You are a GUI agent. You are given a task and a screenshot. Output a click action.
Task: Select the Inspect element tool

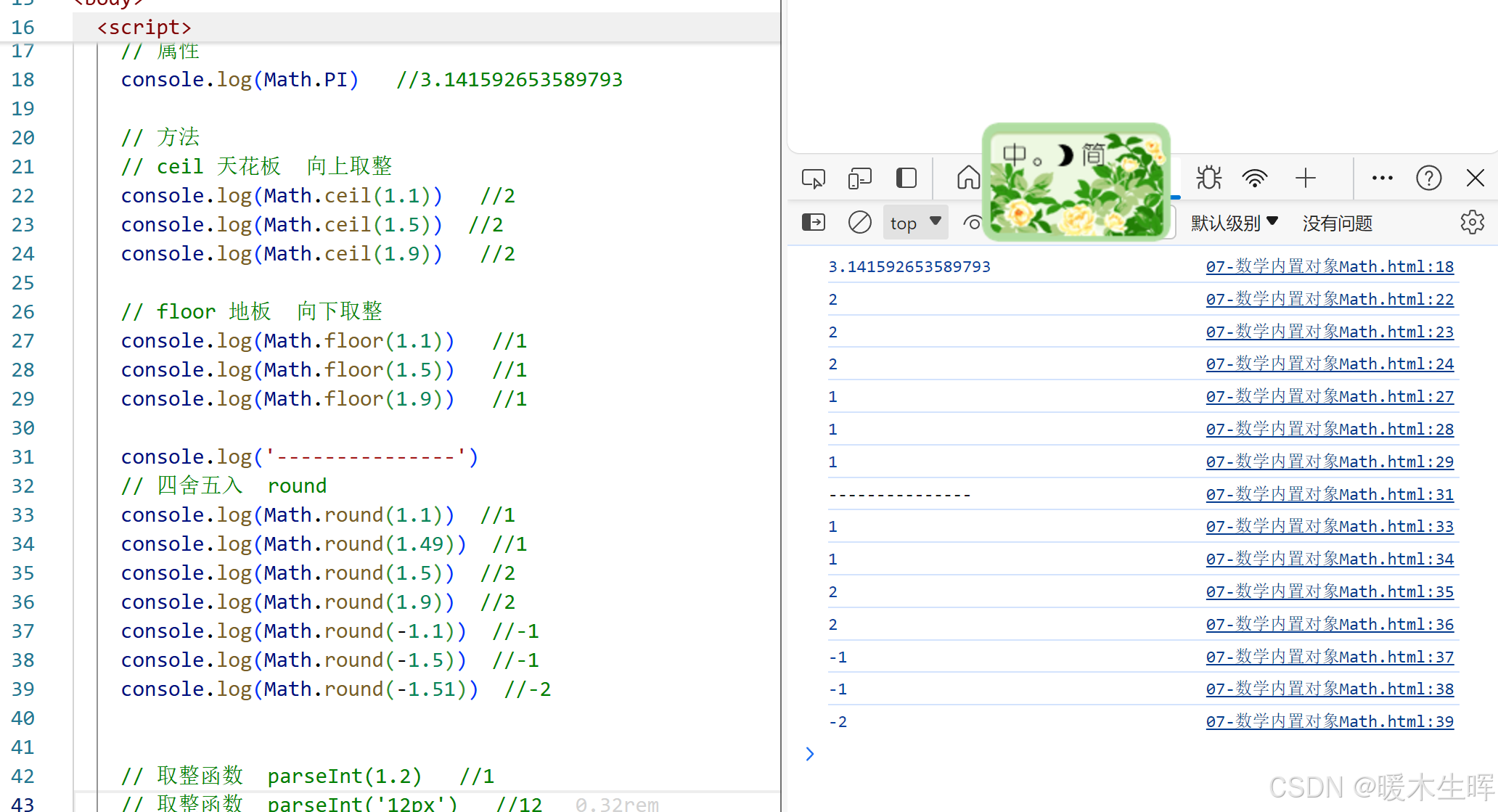click(814, 178)
